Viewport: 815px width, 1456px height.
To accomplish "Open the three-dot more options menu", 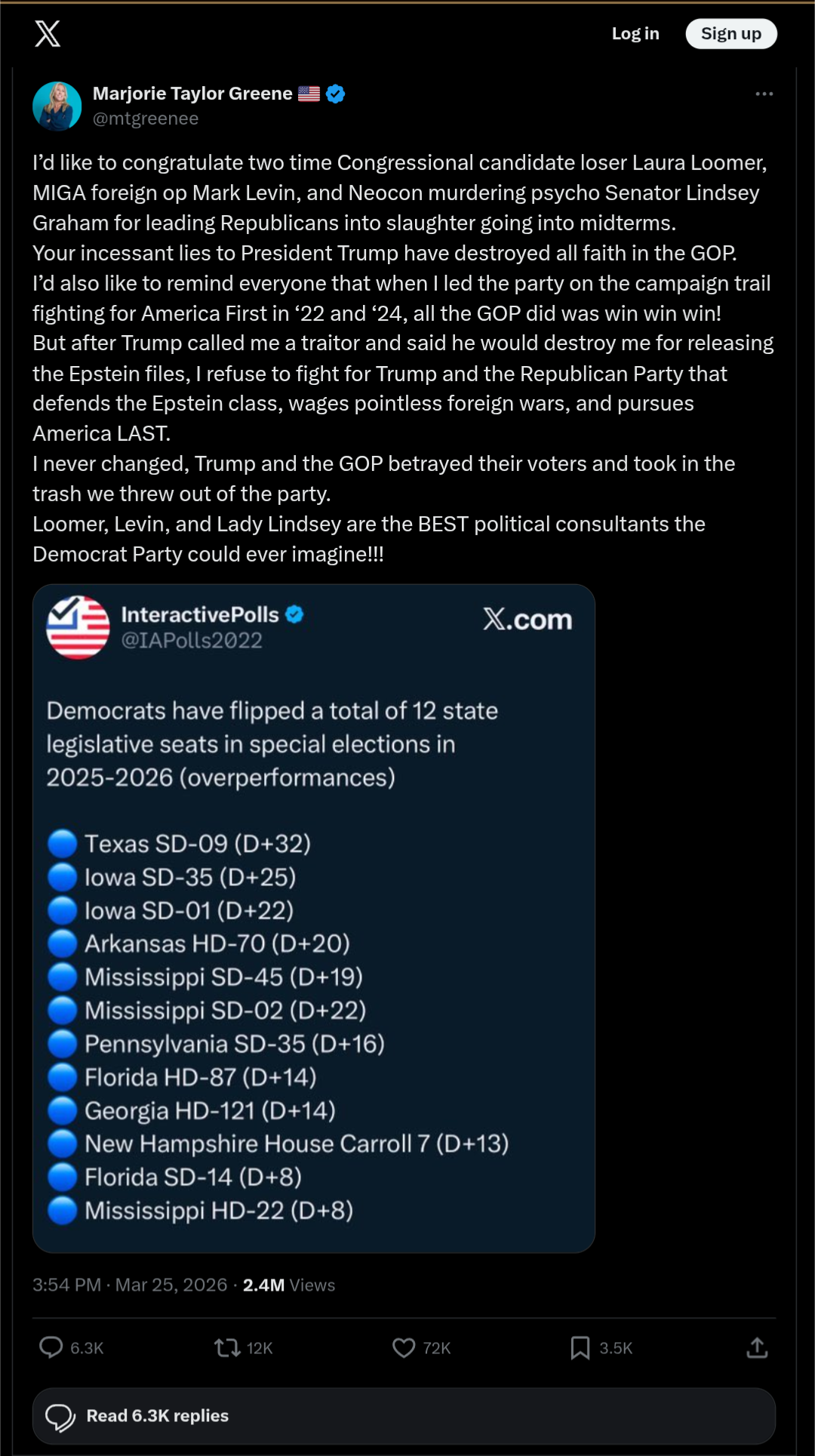I will [764, 94].
